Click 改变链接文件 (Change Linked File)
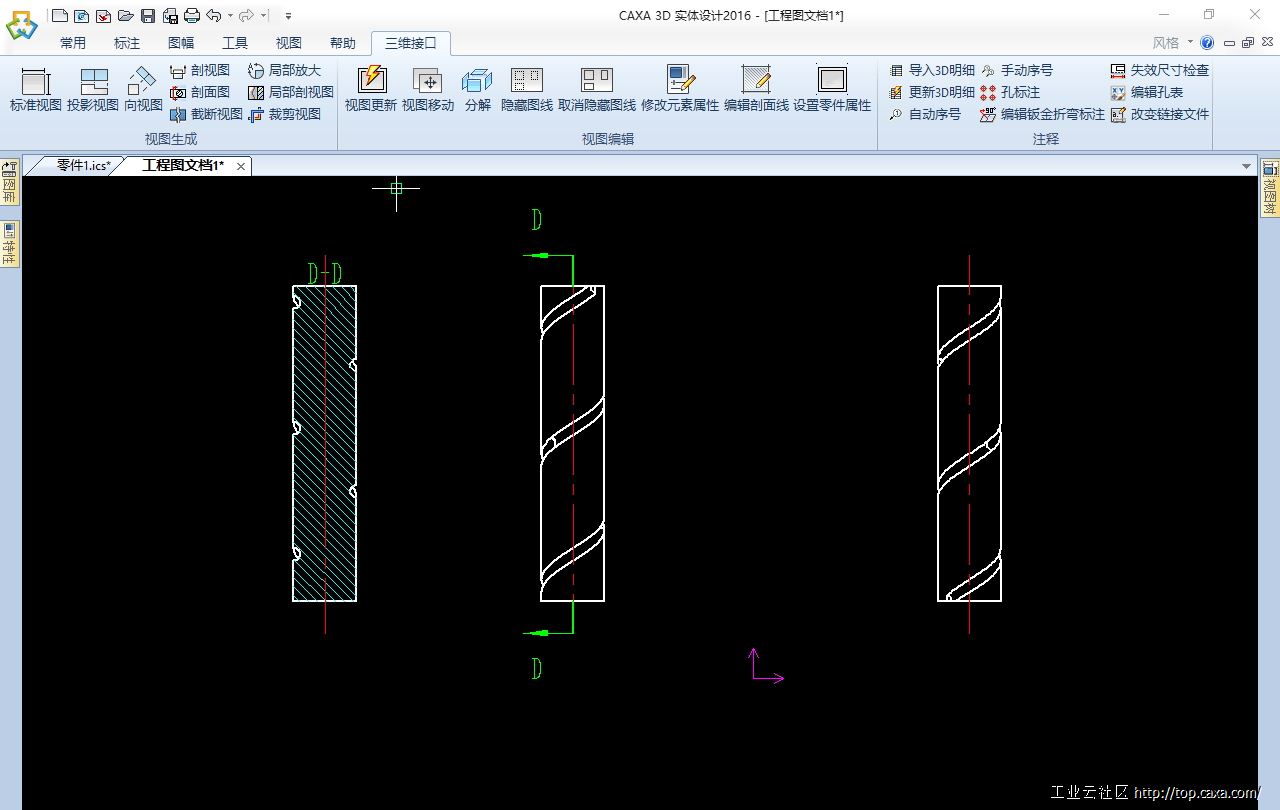The image size is (1280, 810). pos(1160,114)
